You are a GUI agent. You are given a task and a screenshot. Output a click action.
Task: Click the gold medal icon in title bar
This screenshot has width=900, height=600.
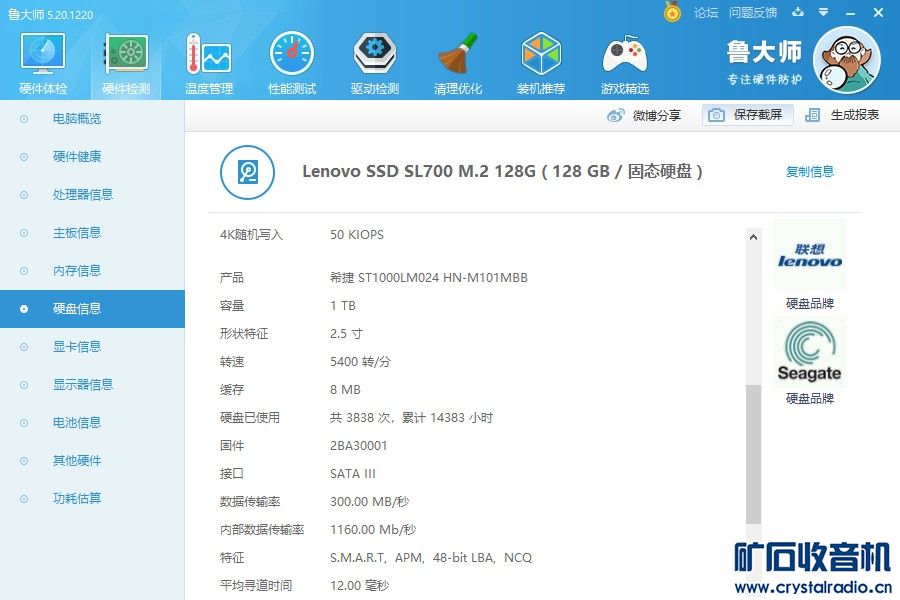pyautogui.click(x=672, y=11)
